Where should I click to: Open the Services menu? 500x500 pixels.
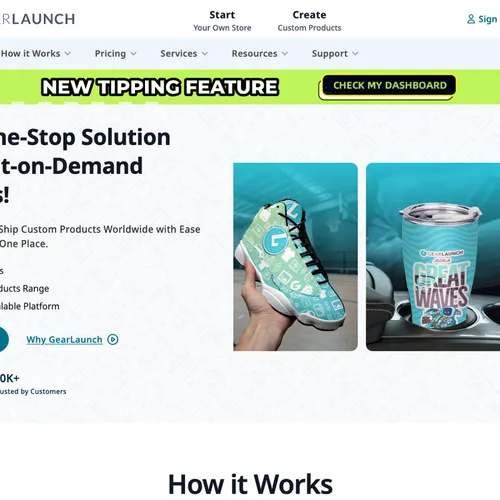179,53
